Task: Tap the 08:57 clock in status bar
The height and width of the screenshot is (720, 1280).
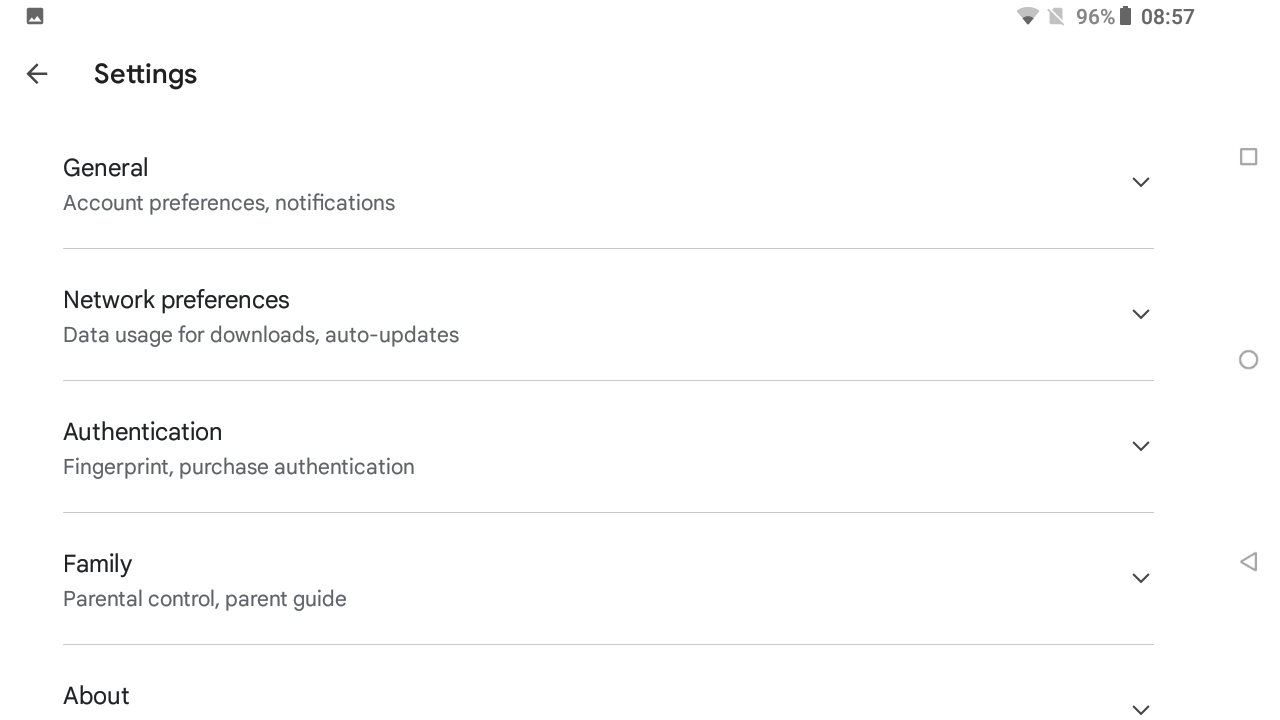Action: [x=1167, y=16]
